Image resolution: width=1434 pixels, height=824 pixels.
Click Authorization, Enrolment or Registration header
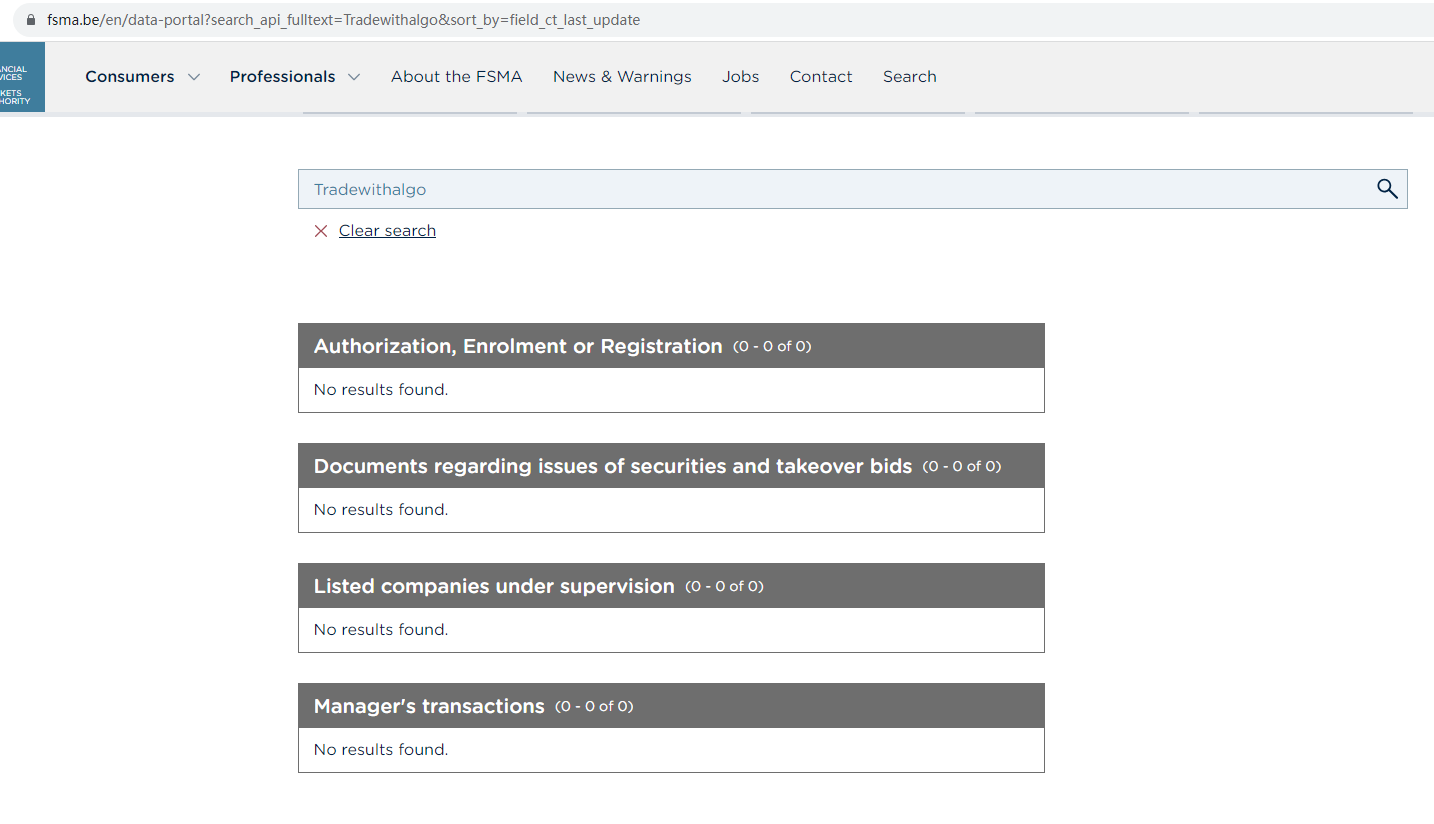[518, 346]
